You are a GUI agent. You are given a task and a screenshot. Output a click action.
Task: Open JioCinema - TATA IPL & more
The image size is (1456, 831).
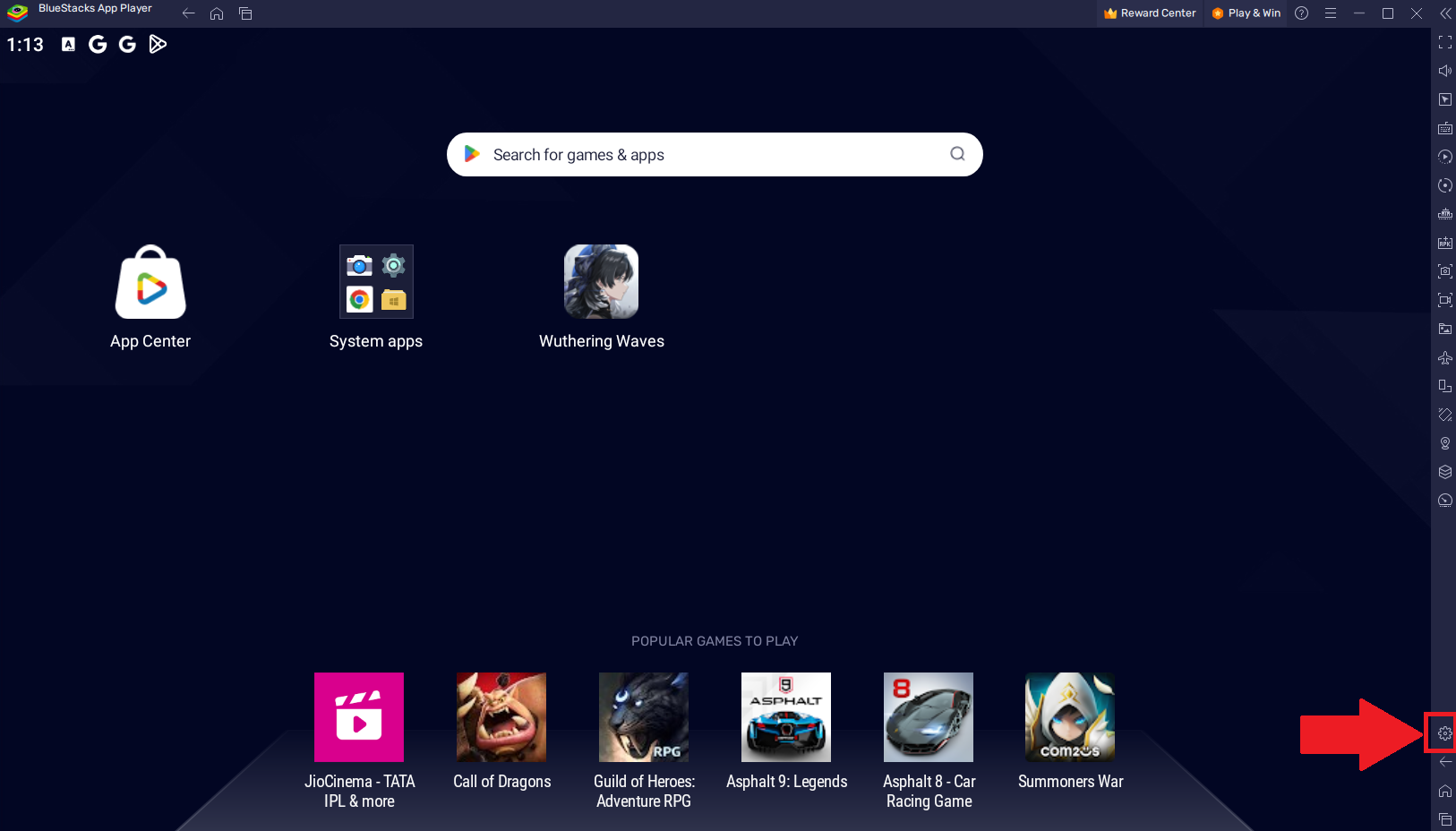click(359, 717)
